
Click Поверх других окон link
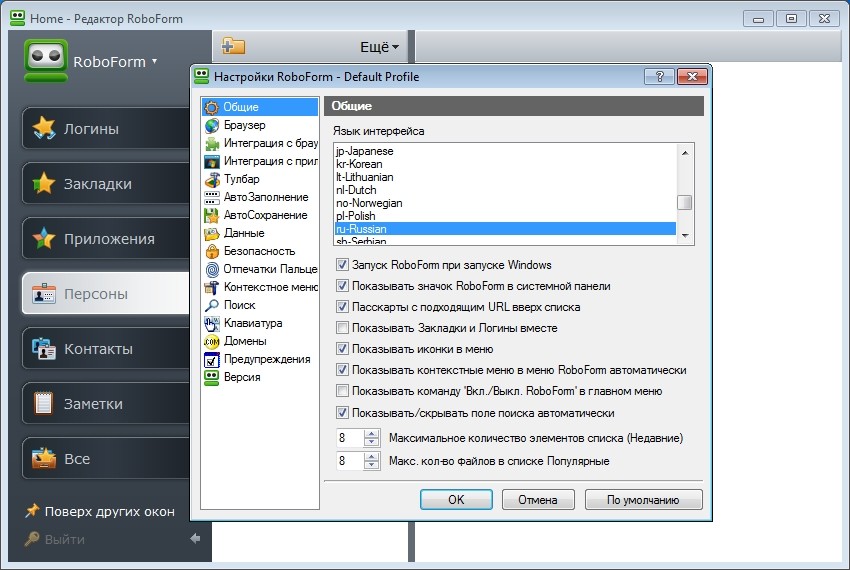pyautogui.click(x=110, y=511)
